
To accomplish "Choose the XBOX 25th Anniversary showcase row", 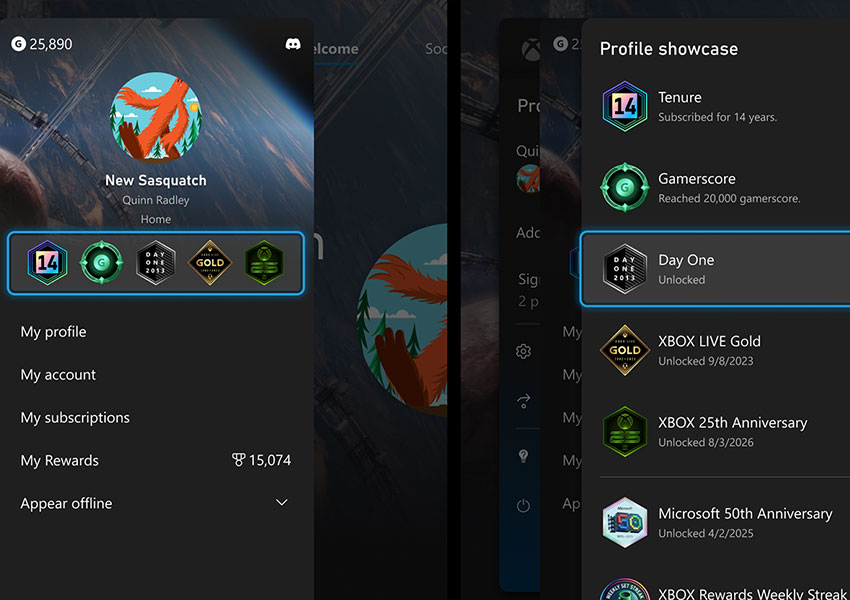I will coord(716,431).
